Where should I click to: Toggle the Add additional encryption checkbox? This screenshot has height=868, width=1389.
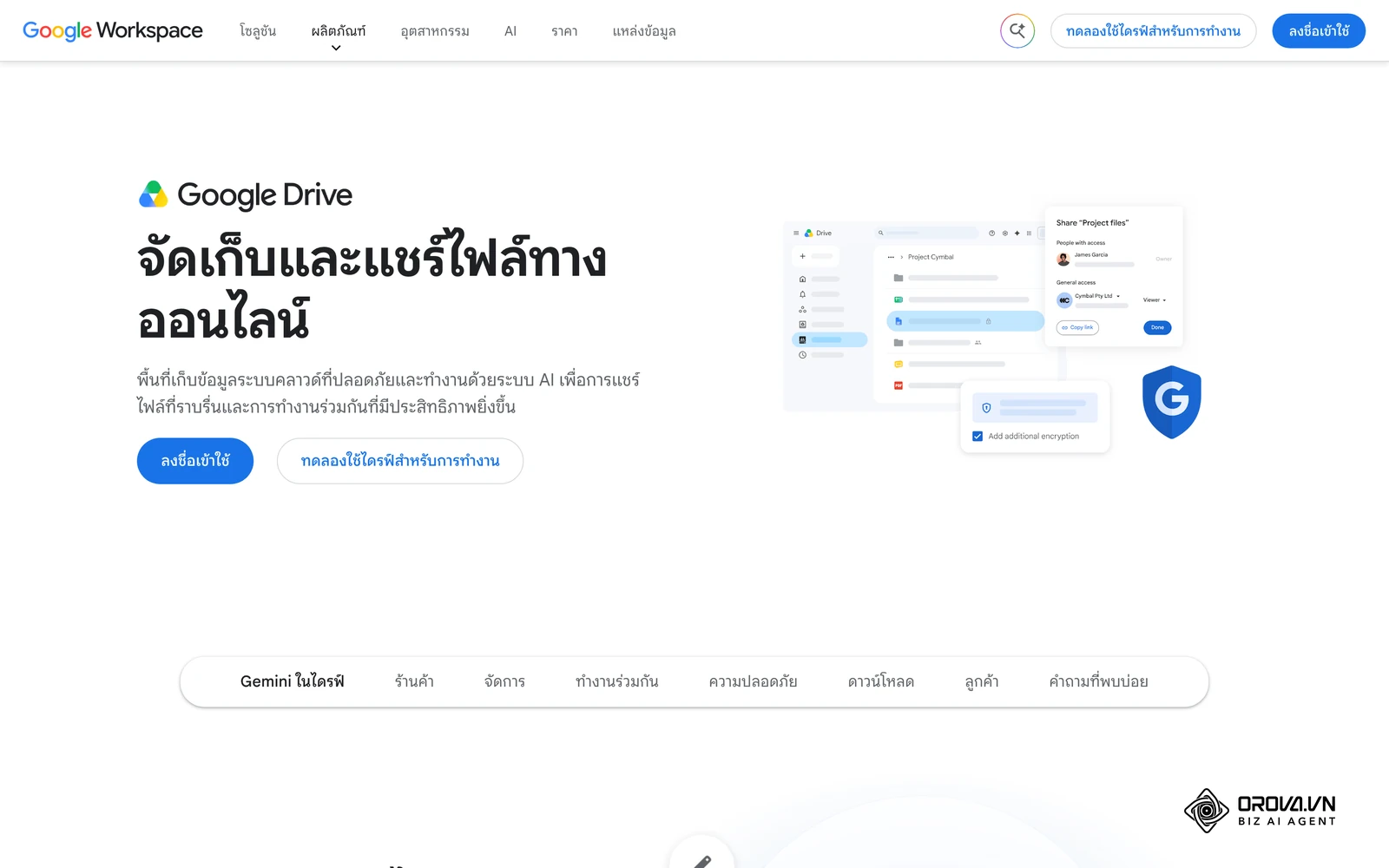click(978, 436)
